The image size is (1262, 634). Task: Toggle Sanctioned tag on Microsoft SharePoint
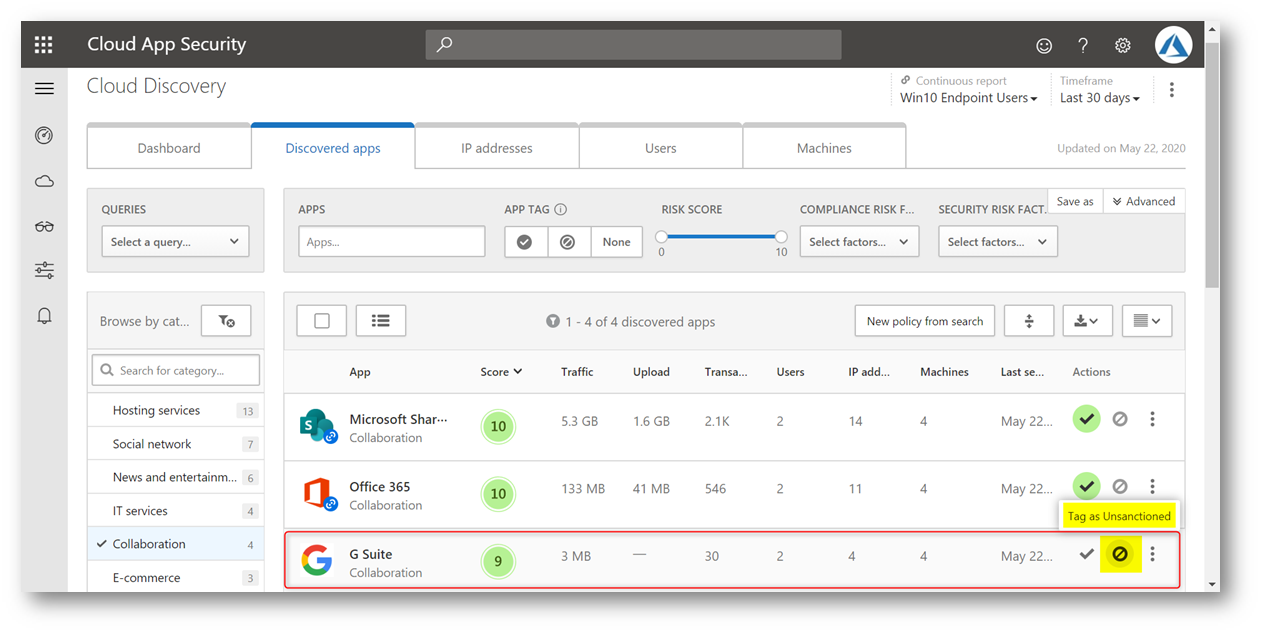tap(1086, 419)
